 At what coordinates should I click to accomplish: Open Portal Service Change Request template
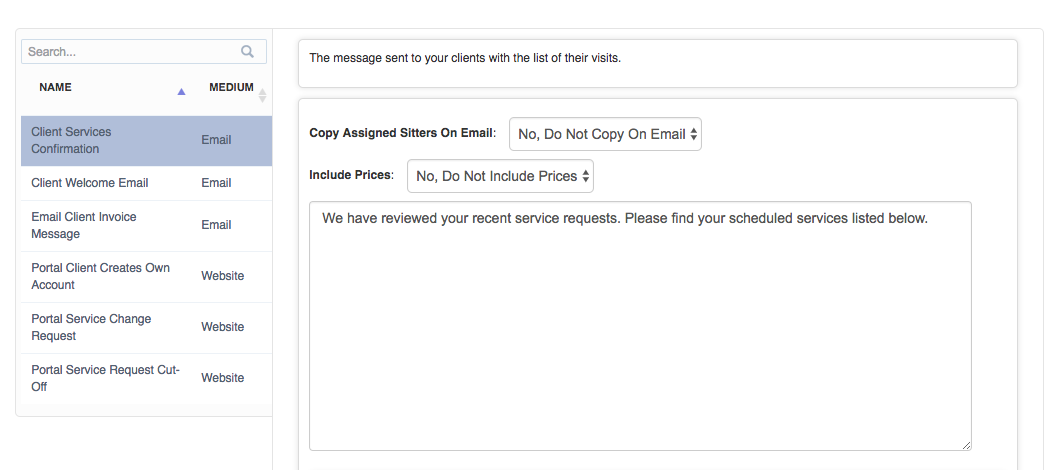point(146,328)
